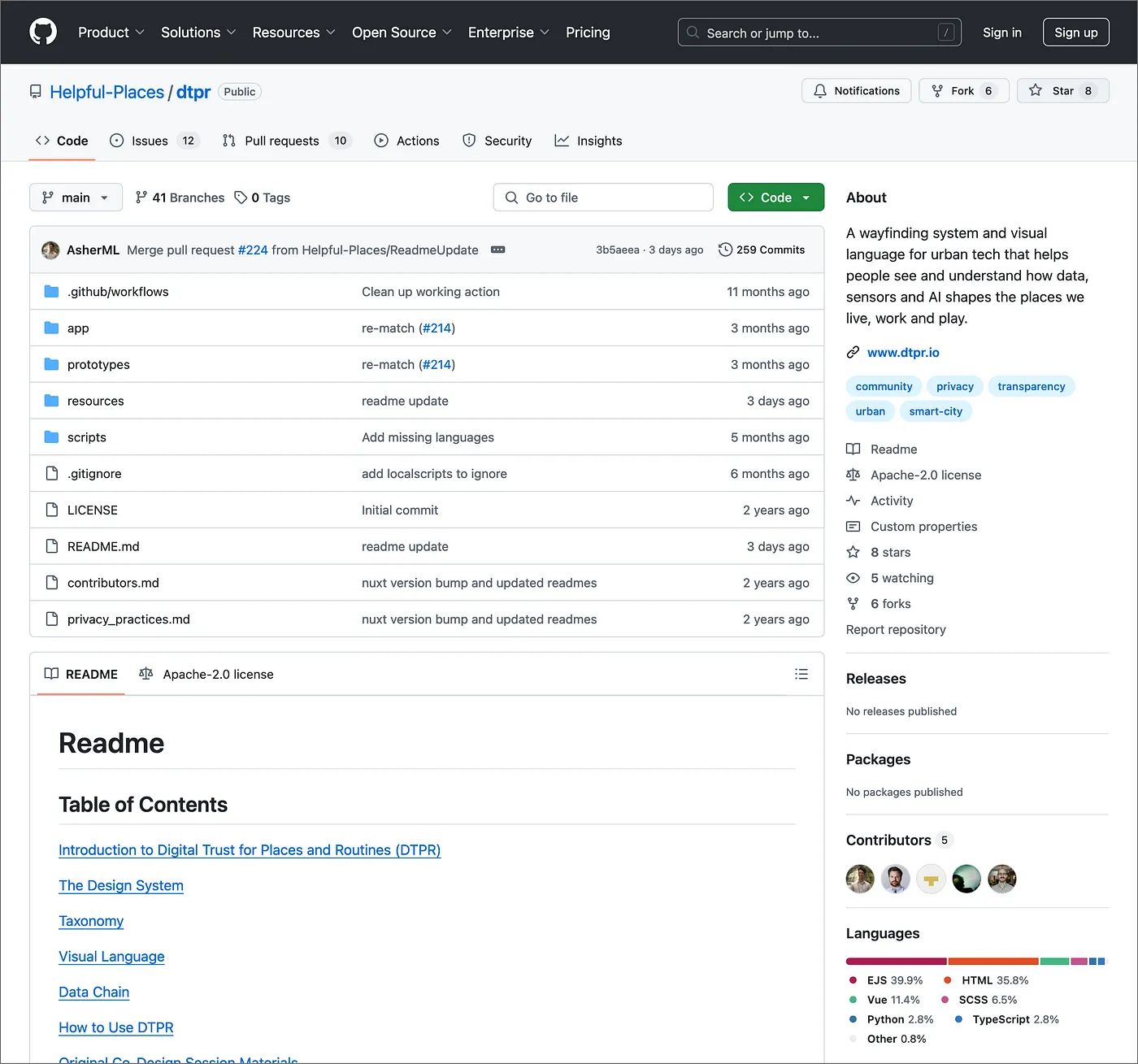Open the www.dtpr.io website link
Screen dimensions: 1138x1064
[903, 352]
